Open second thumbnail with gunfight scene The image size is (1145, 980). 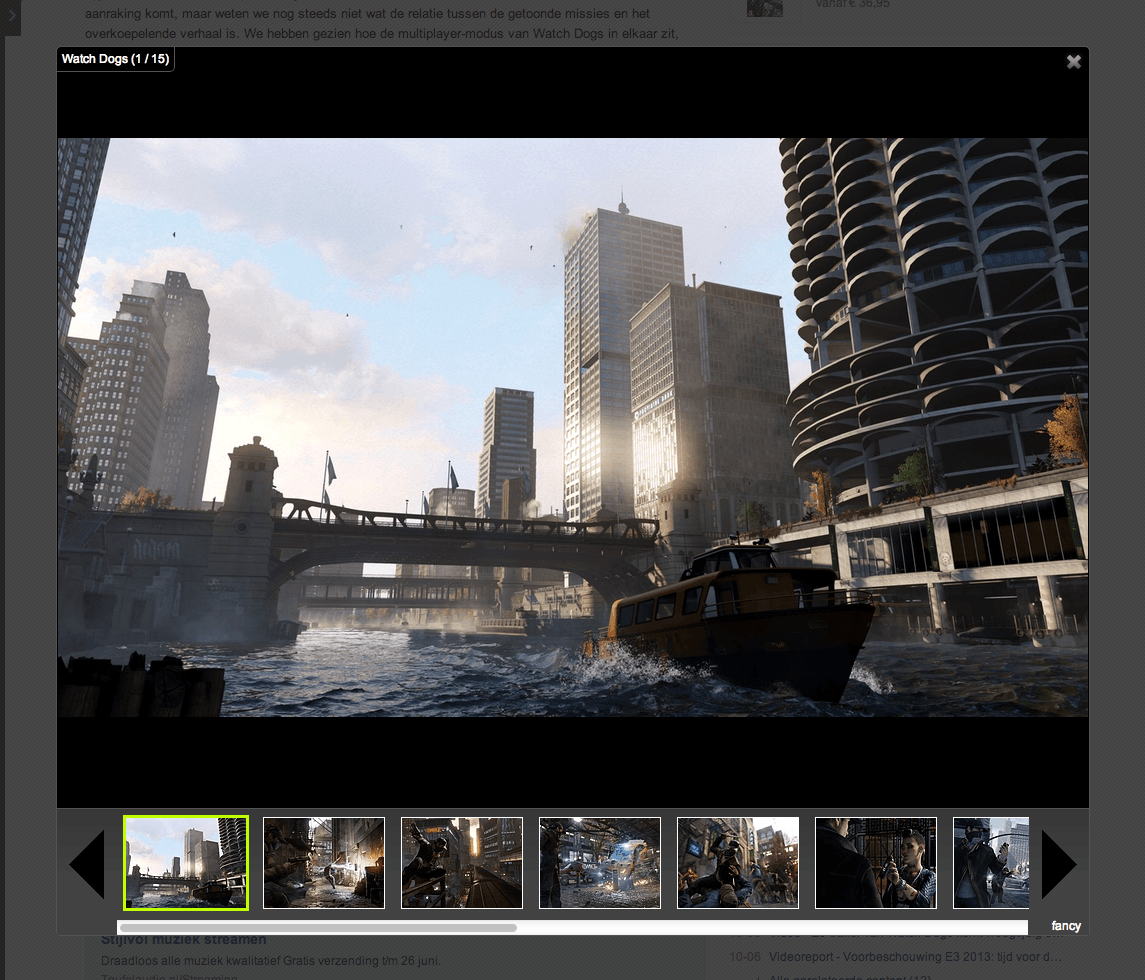click(323, 863)
